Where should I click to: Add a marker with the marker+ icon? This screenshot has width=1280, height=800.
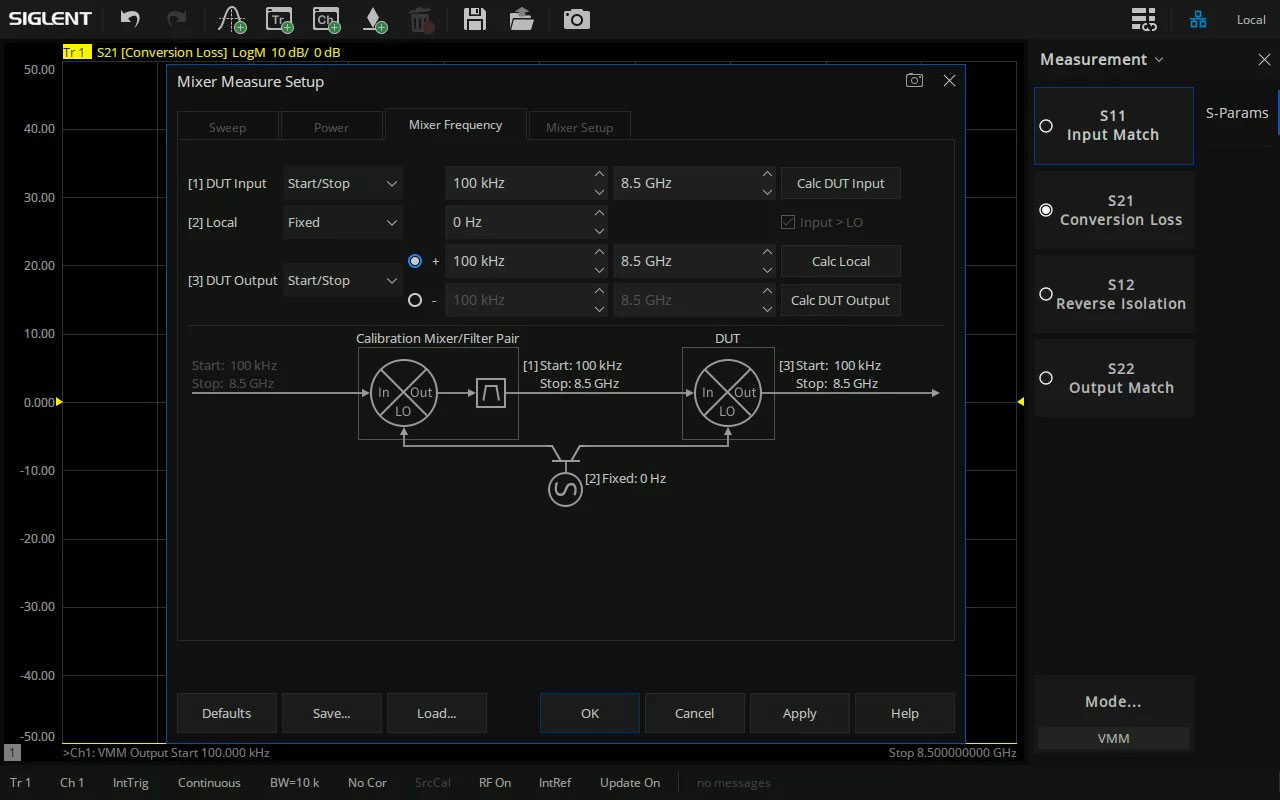374,18
